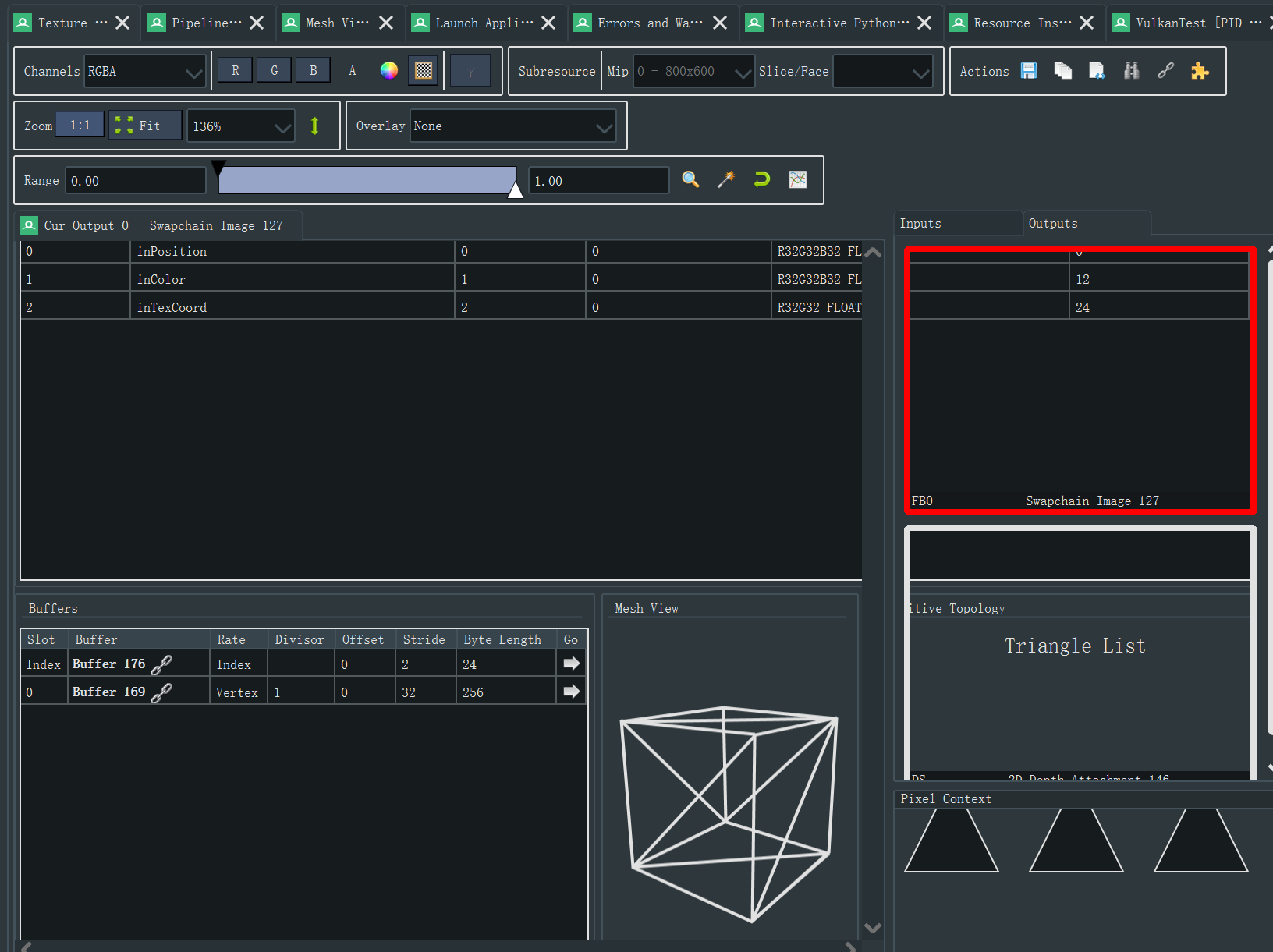
Task: Select Cur Output 0 Swapchain Image tab
Action: 158,225
